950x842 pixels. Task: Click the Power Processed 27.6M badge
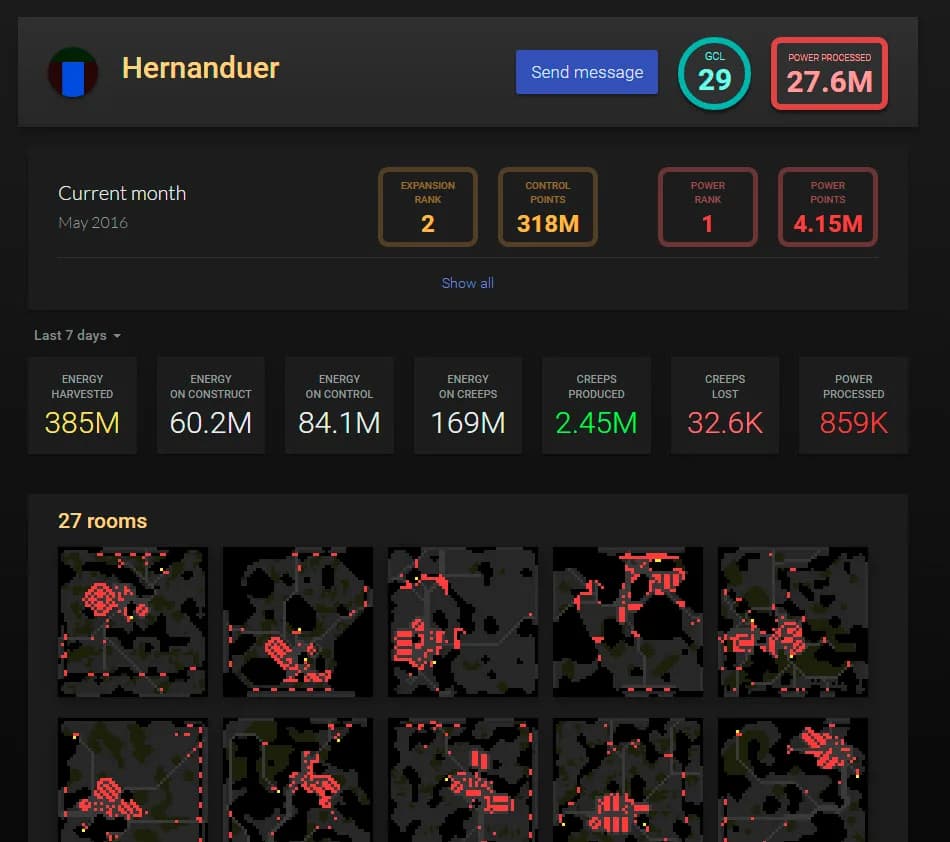[829, 74]
